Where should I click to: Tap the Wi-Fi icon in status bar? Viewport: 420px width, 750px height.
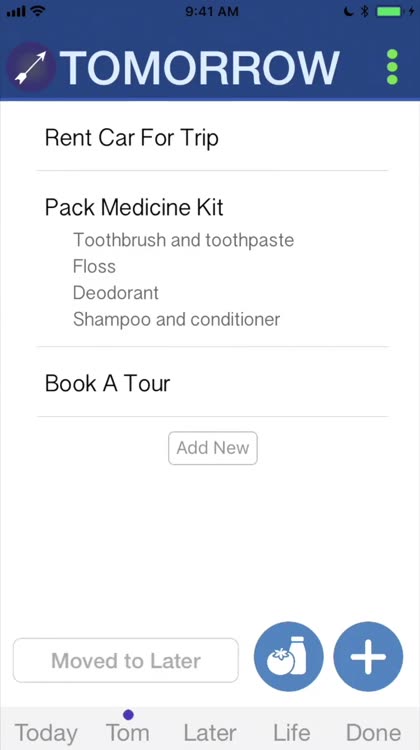pos(38,11)
